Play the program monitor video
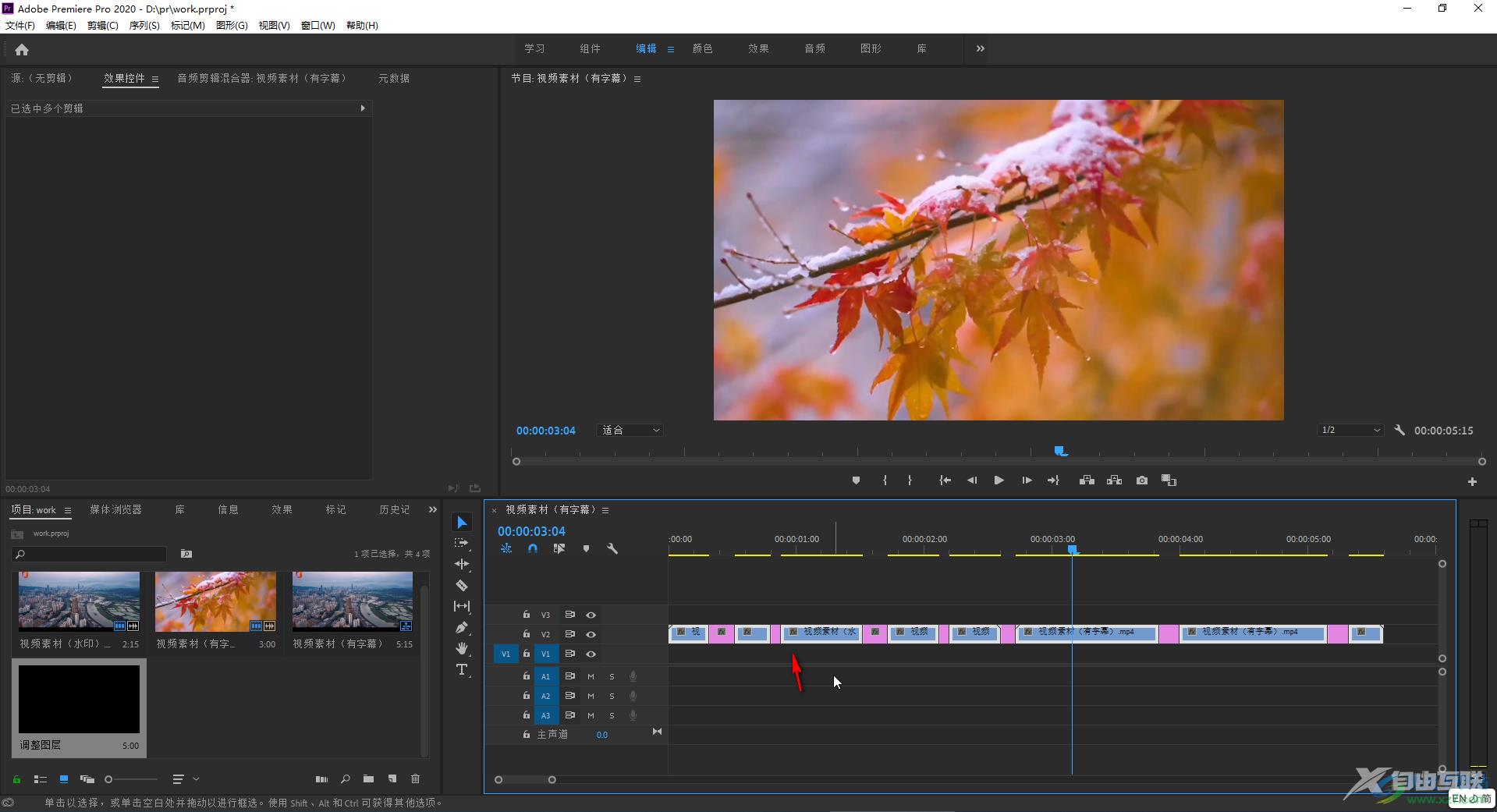The image size is (1497, 812). point(999,480)
